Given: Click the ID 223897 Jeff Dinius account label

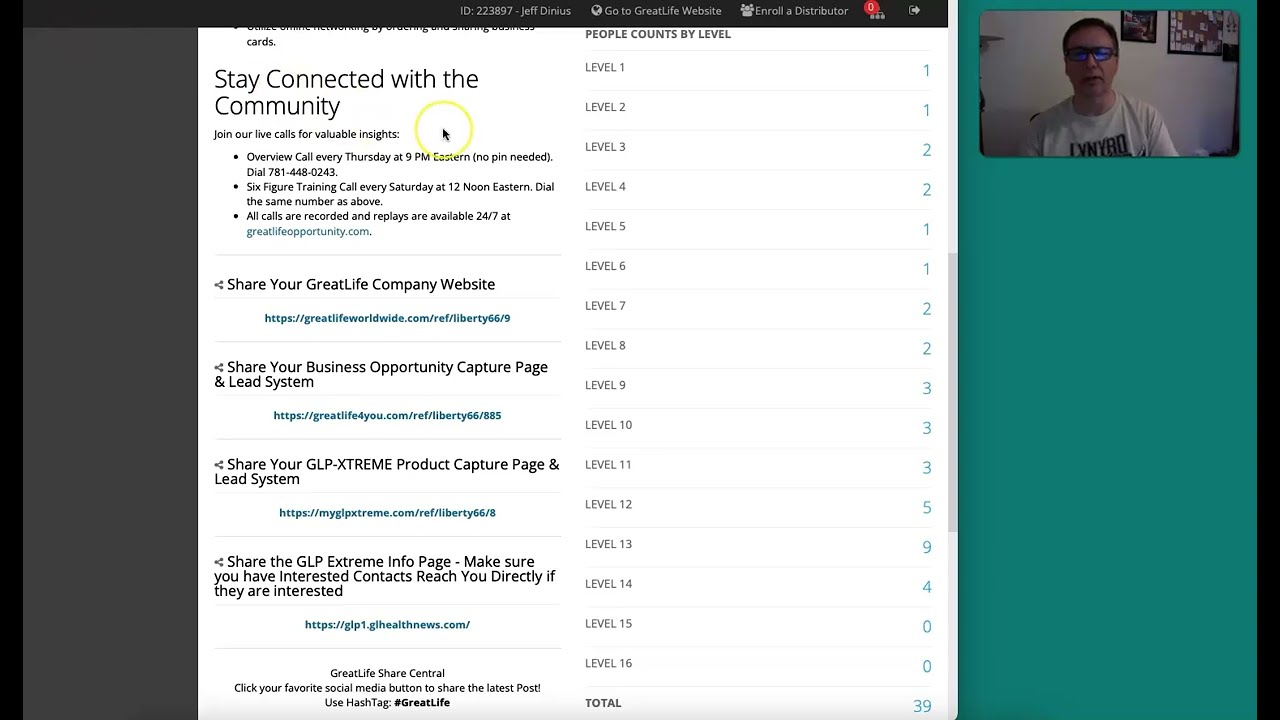Looking at the screenshot, I should pyautogui.click(x=515, y=11).
